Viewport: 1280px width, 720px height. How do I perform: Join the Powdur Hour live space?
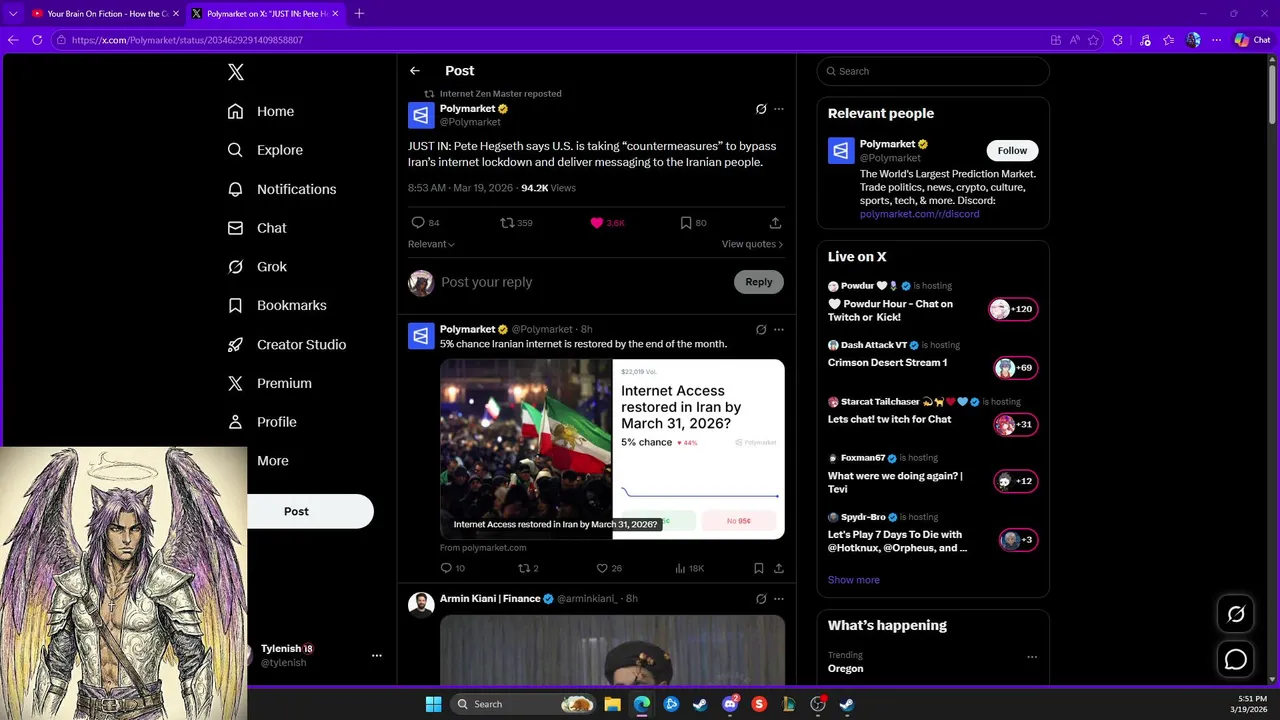tap(1013, 309)
